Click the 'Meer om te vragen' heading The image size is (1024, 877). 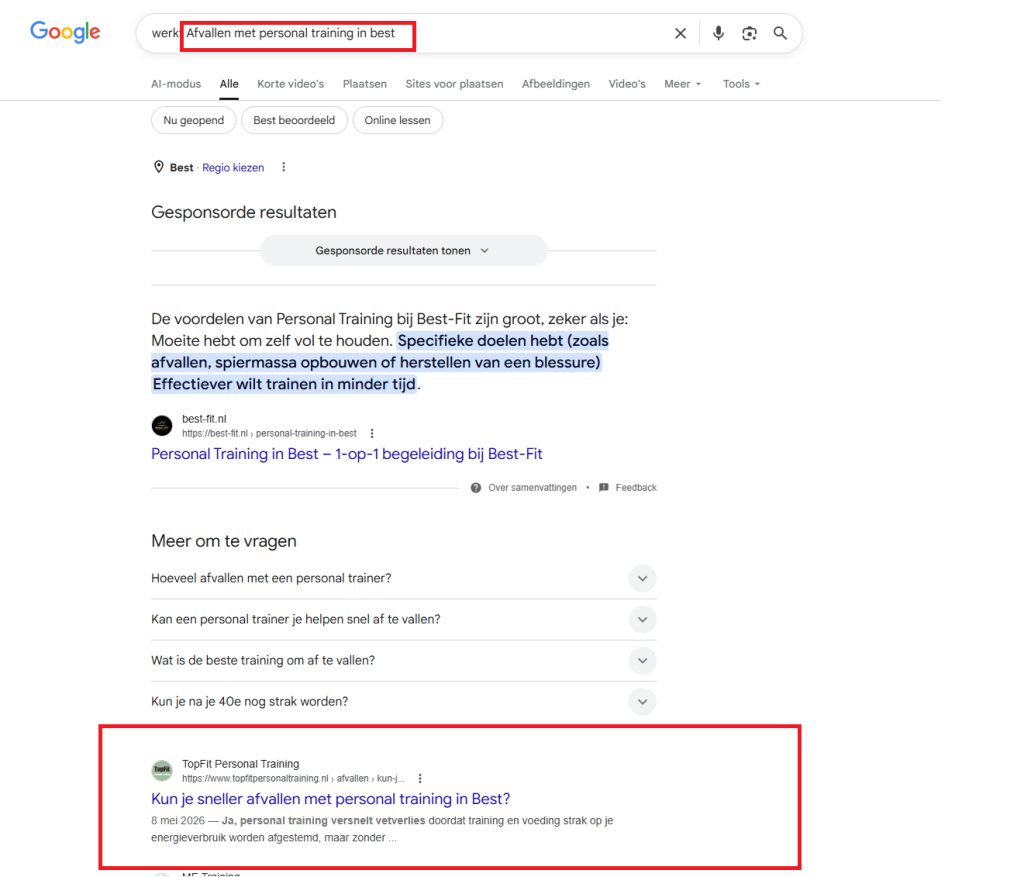(224, 541)
